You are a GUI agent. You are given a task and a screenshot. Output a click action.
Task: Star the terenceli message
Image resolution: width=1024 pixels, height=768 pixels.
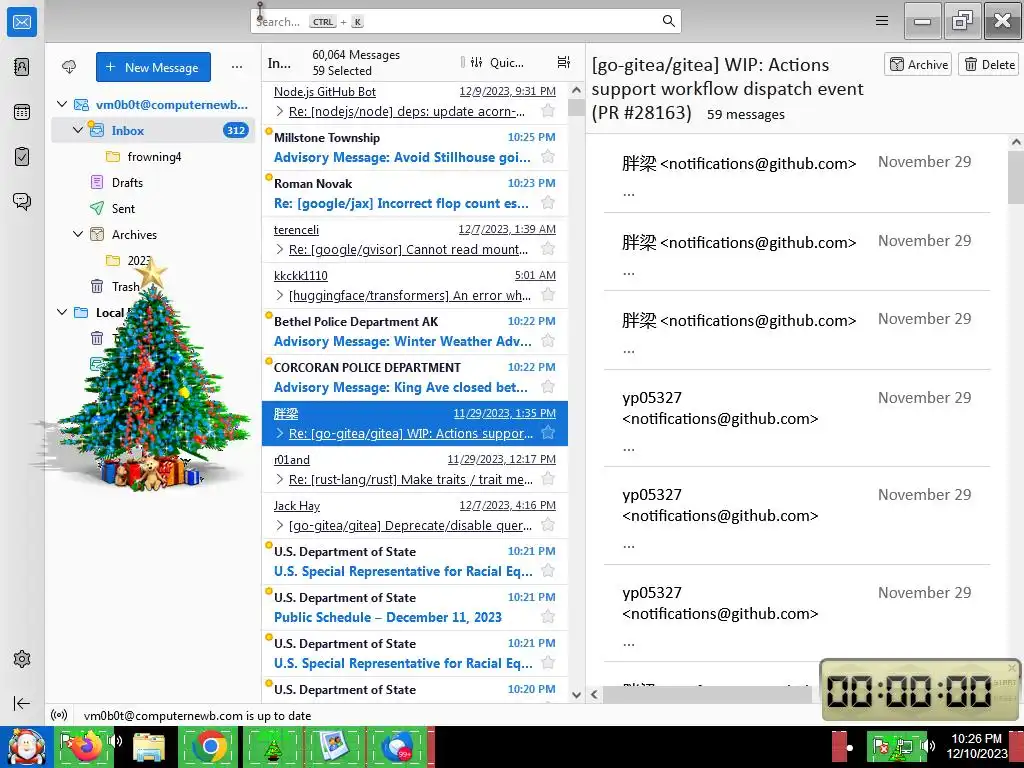pyautogui.click(x=548, y=249)
